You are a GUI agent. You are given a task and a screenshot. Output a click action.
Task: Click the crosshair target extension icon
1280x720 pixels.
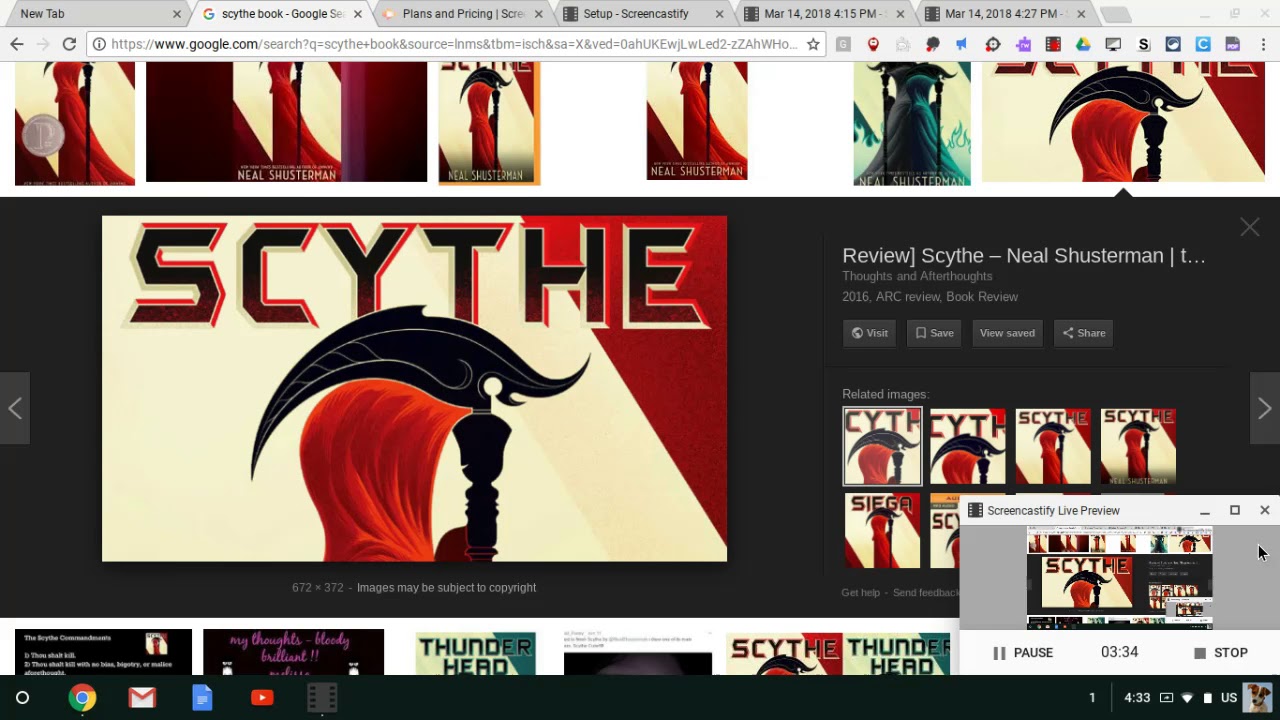pos(992,44)
